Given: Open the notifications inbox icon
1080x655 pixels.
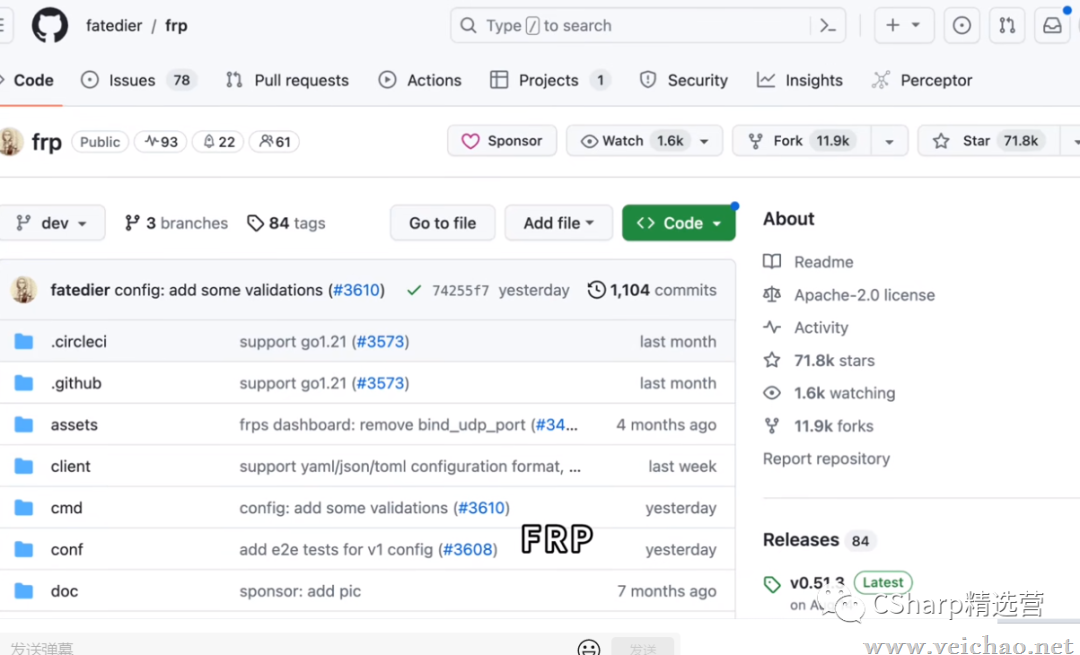Looking at the screenshot, I should click(1052, 25).
